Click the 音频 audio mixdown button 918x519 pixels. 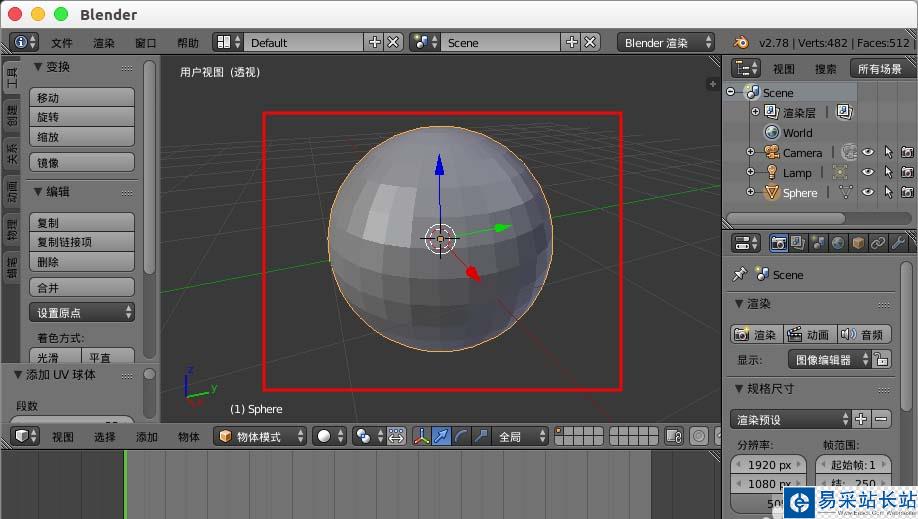(864, 334)
